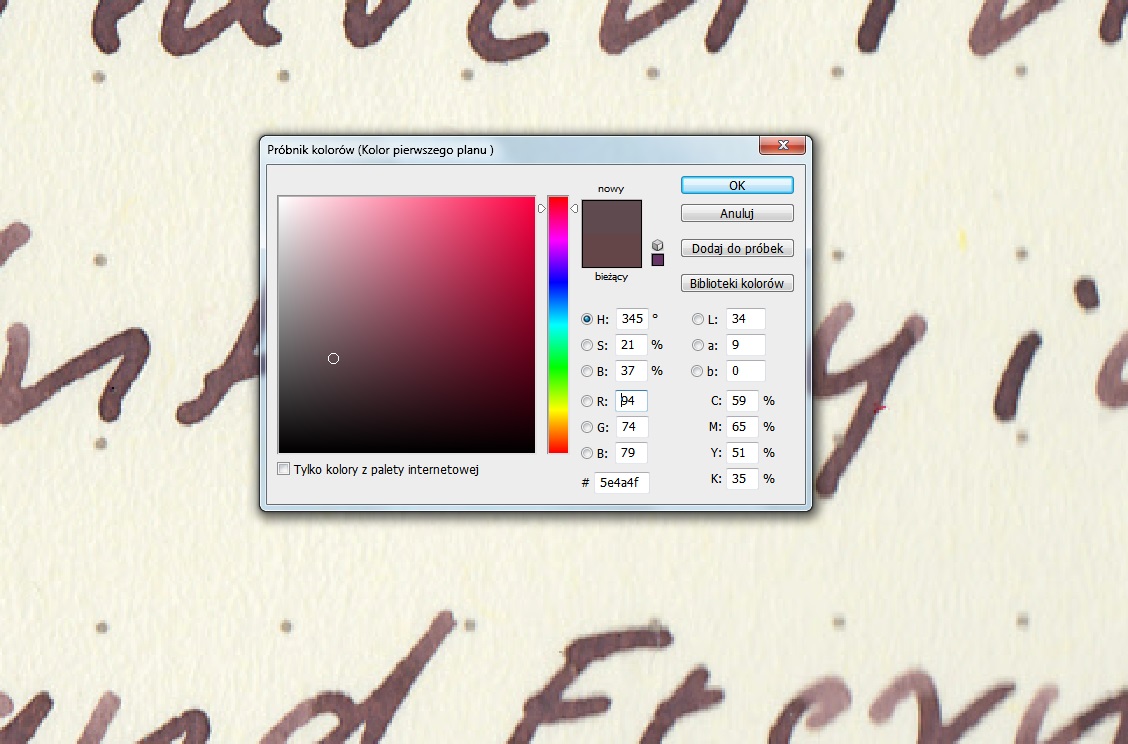Click the web-safe color warning cube icon
Image resolution: width=1128 pixels, height=744 pixels.
click(657, 245)
